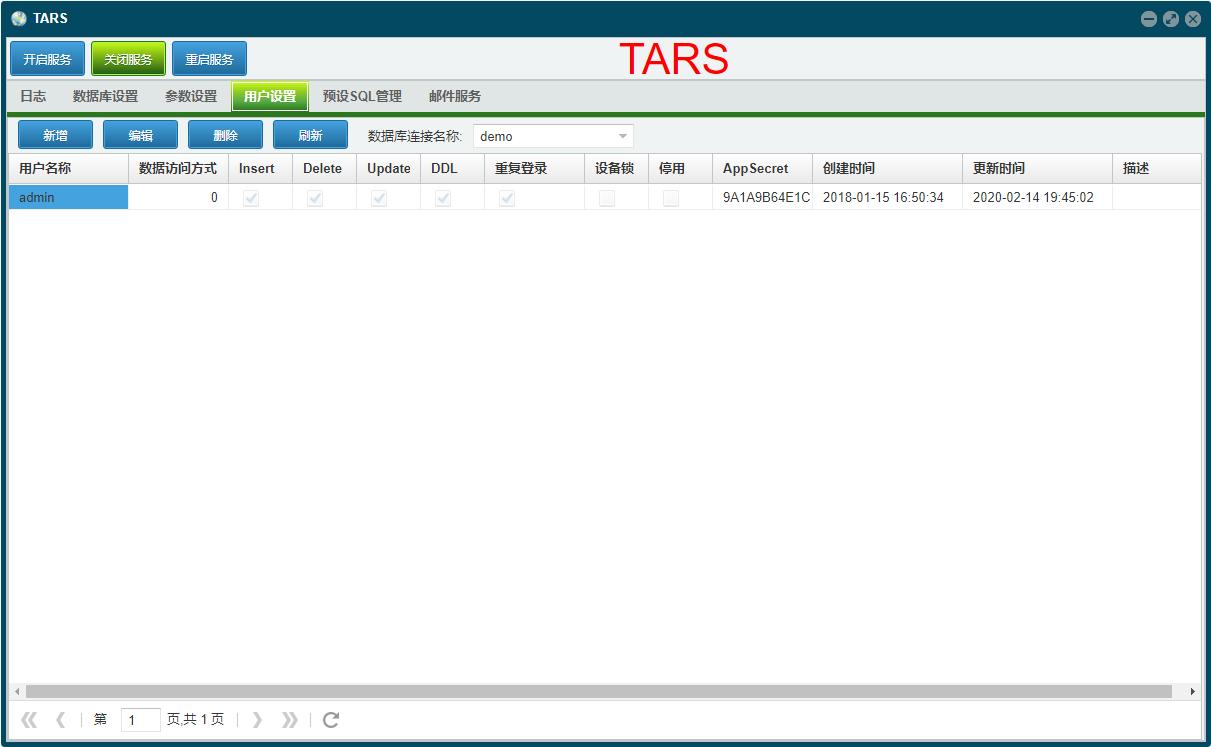The width and height of the screenshot is (1211, 747).
Task: Open the 邮件服务 tab
Action: coord(455,96)
